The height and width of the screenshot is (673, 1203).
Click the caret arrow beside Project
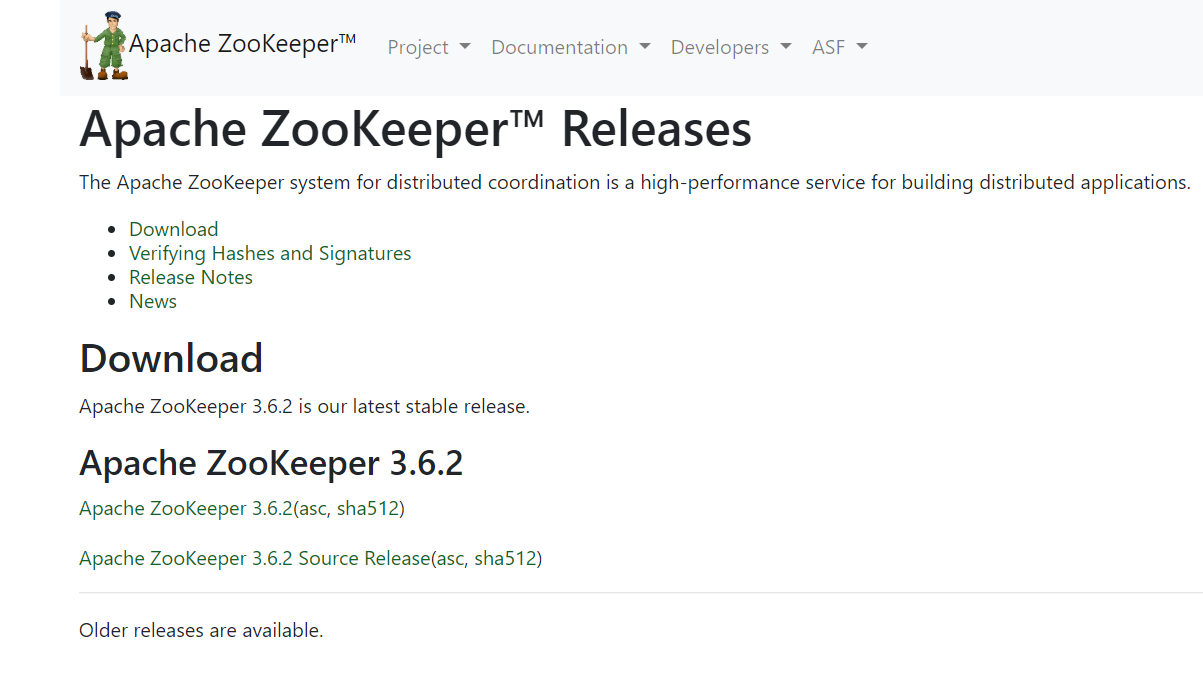click(464, 48)
